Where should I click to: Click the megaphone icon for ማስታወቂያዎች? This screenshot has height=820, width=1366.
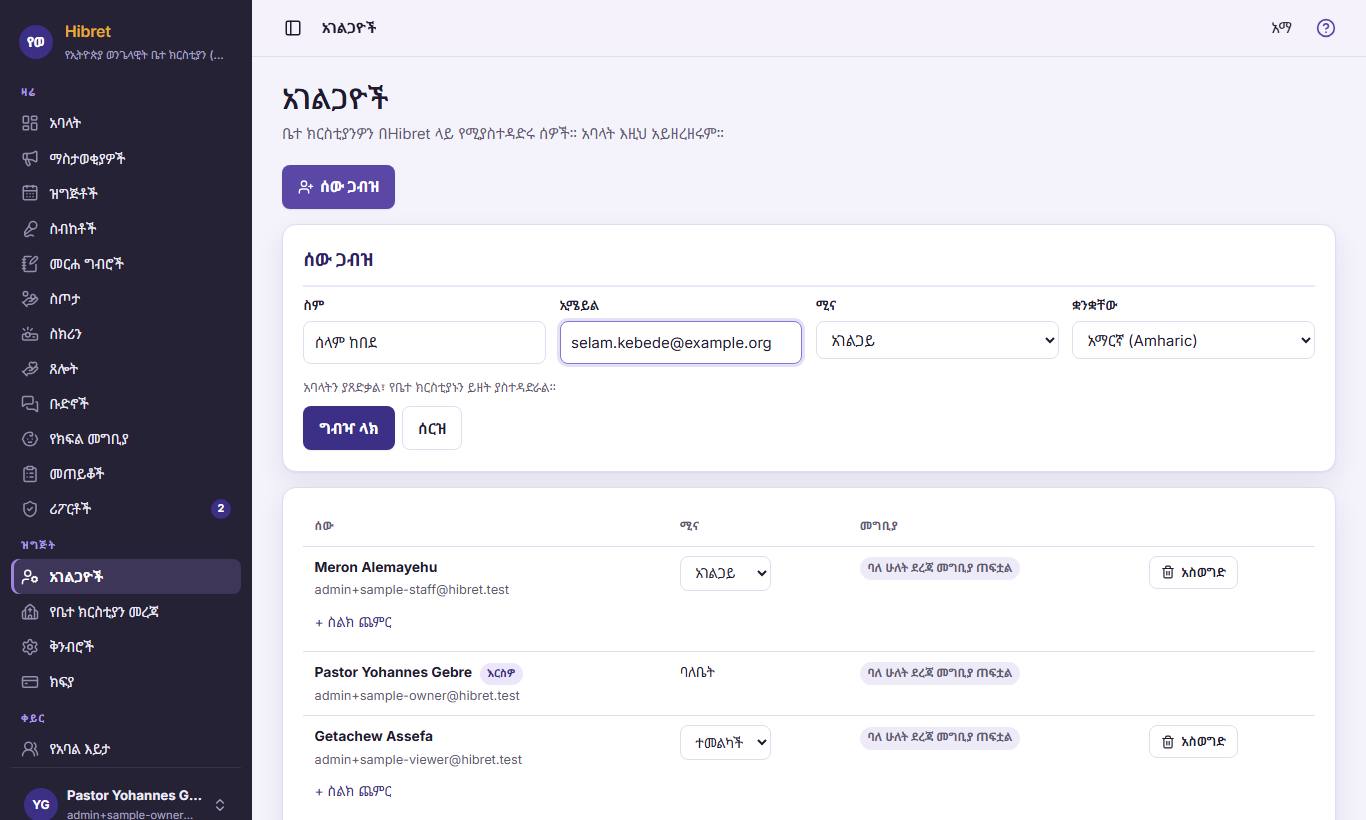coord(30,158)
